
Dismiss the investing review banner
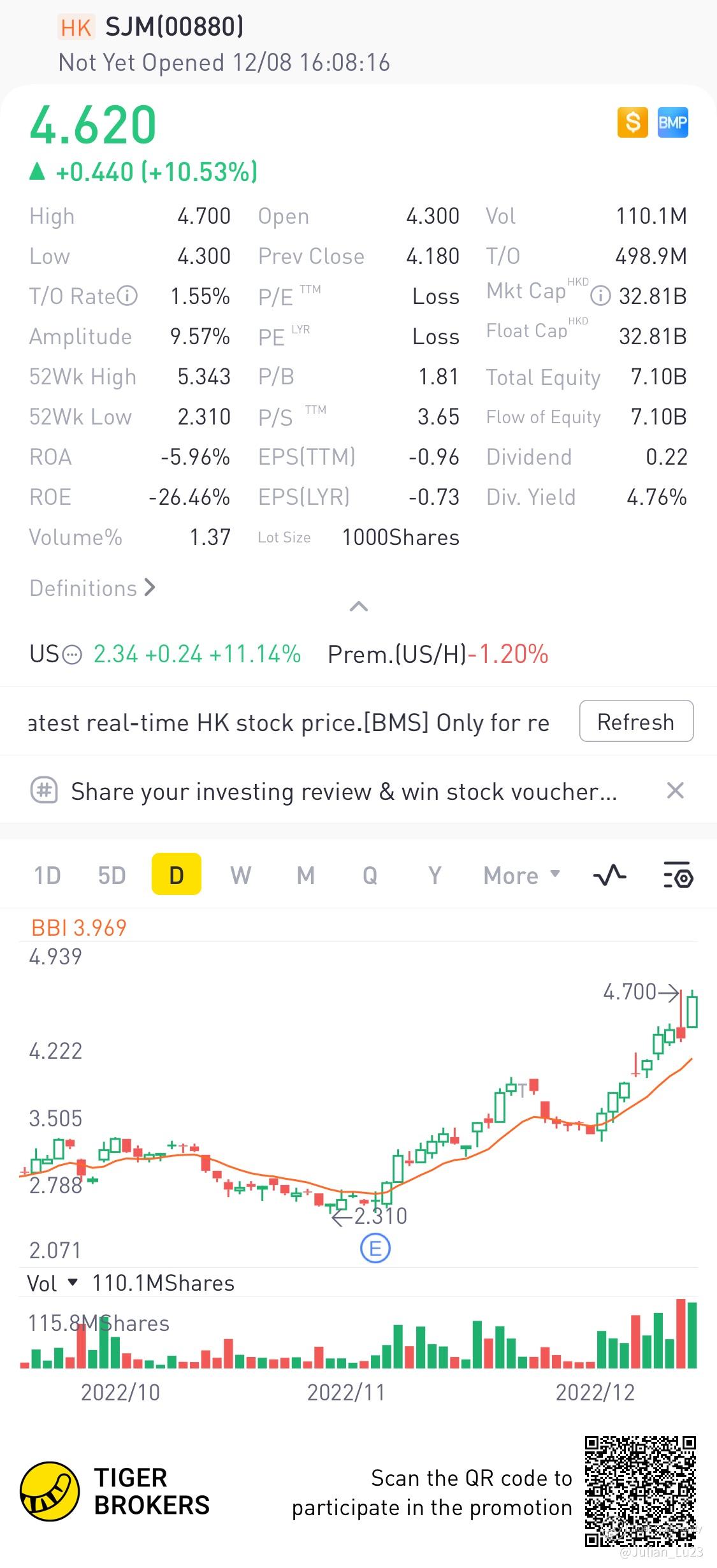tap(675, 791)
